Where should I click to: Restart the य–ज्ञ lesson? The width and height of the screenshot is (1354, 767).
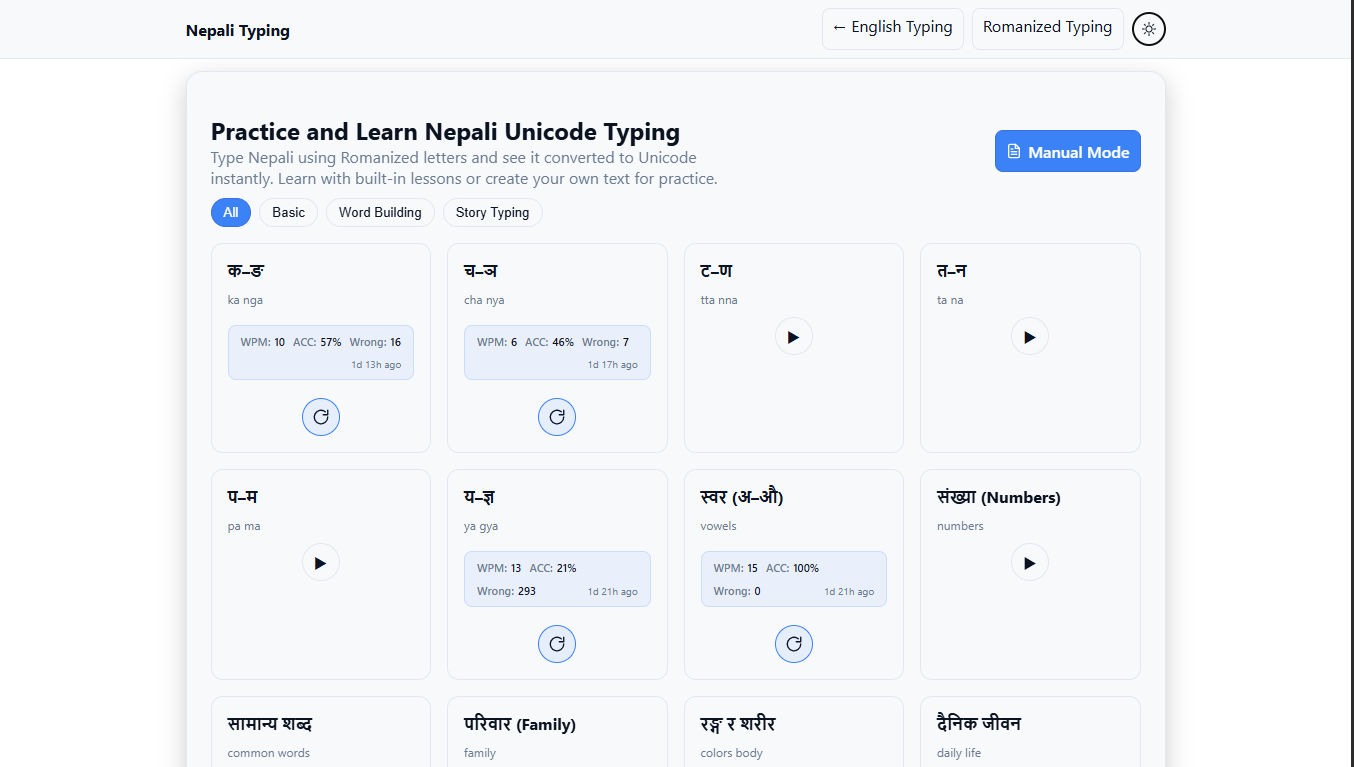[x=557, y=643]
